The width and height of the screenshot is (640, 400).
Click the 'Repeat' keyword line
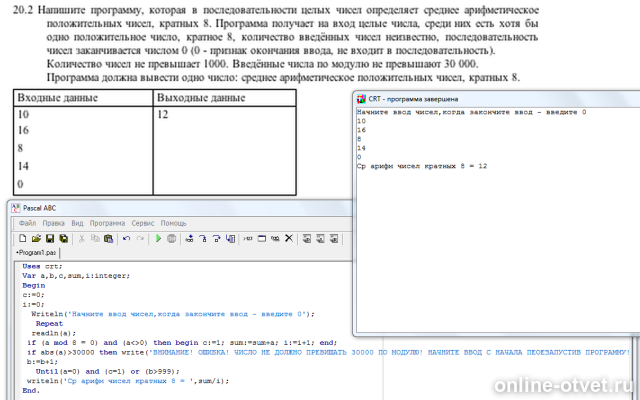[x=49, y=324]
